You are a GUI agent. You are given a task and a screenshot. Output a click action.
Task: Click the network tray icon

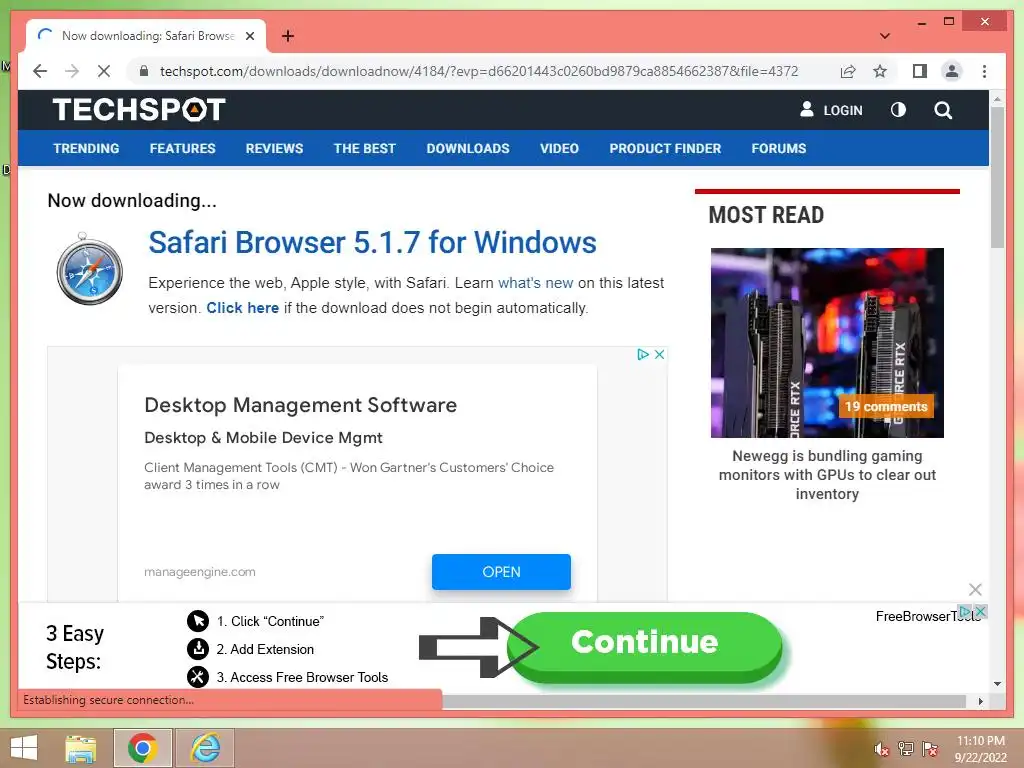tap(905, 748)
